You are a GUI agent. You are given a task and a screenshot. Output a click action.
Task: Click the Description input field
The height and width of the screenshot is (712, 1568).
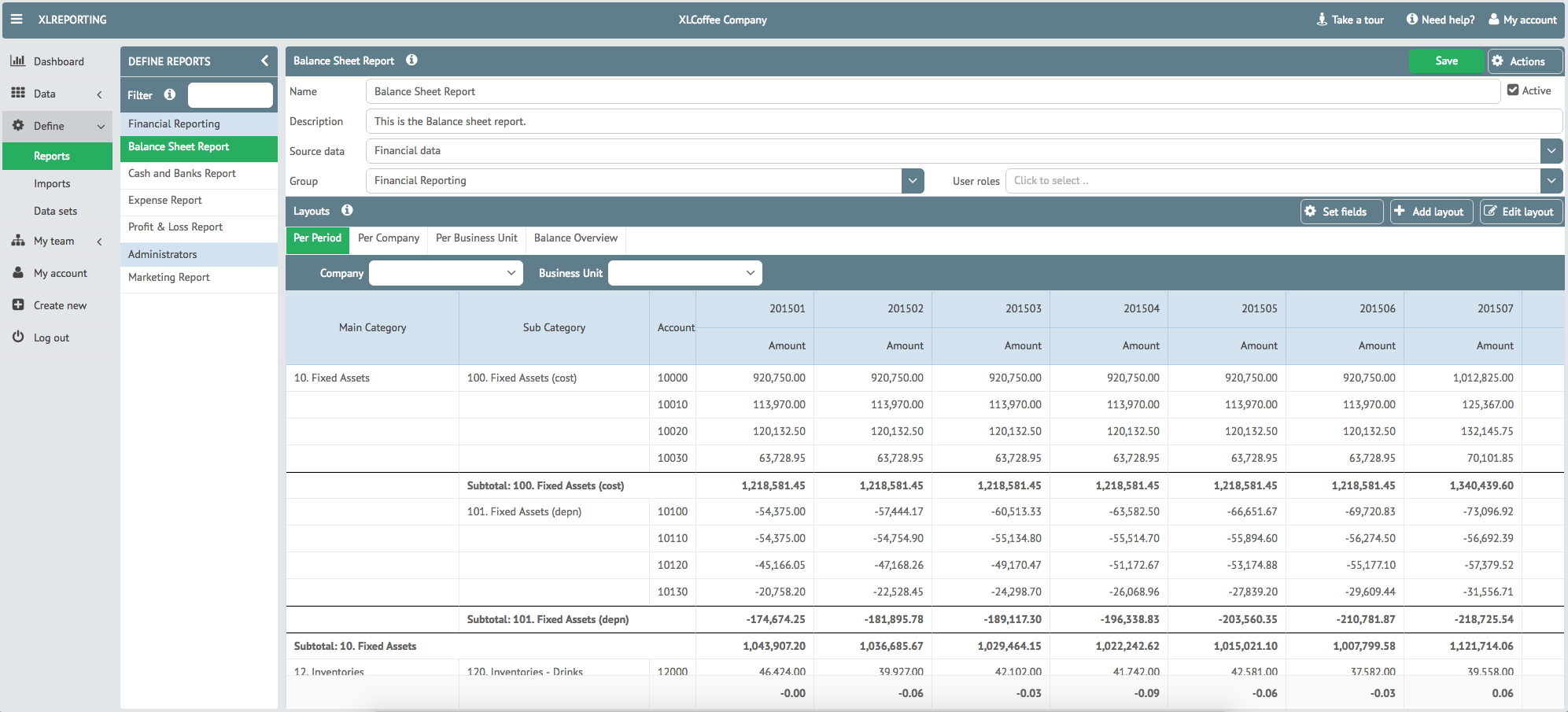(x=964, y=121)
